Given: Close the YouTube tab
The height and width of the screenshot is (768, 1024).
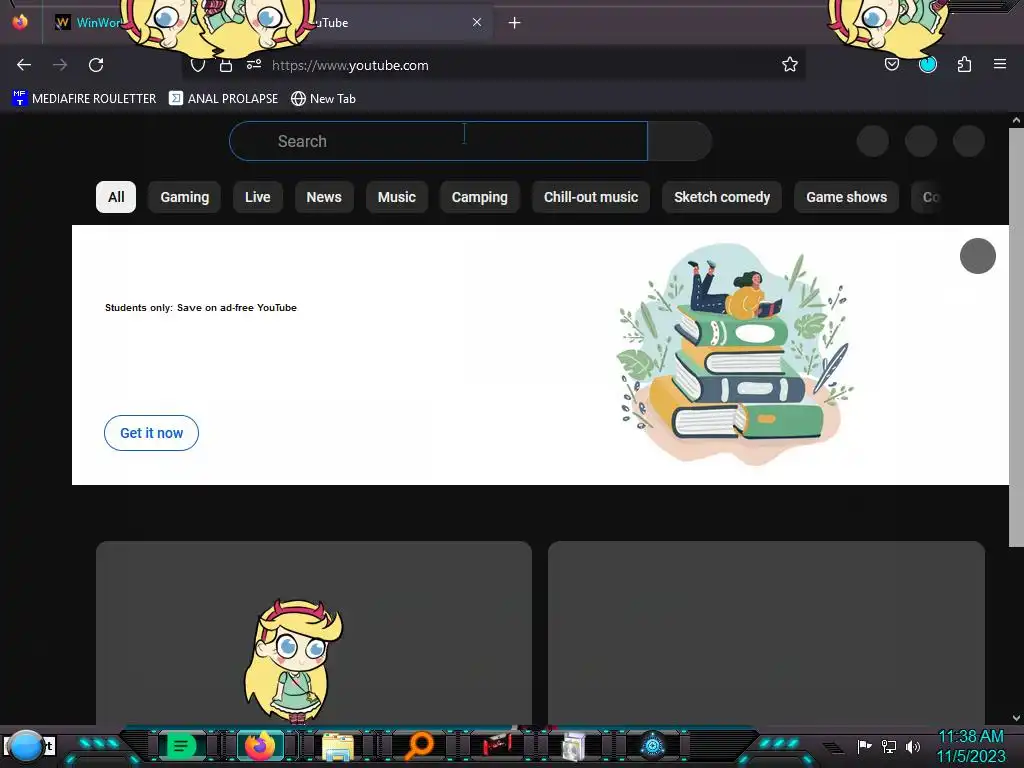Looking at the screenshot, I should coord(477,22).
